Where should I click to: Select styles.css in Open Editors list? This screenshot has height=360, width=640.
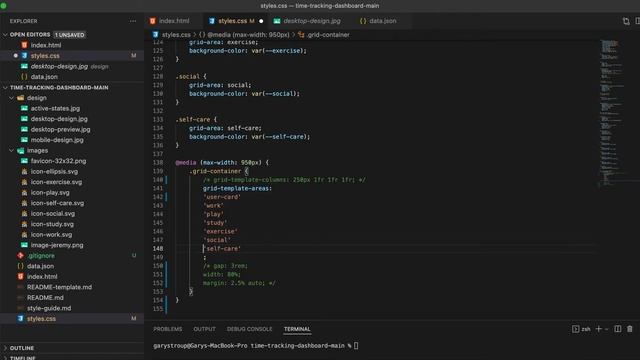(x=45, y=56)
